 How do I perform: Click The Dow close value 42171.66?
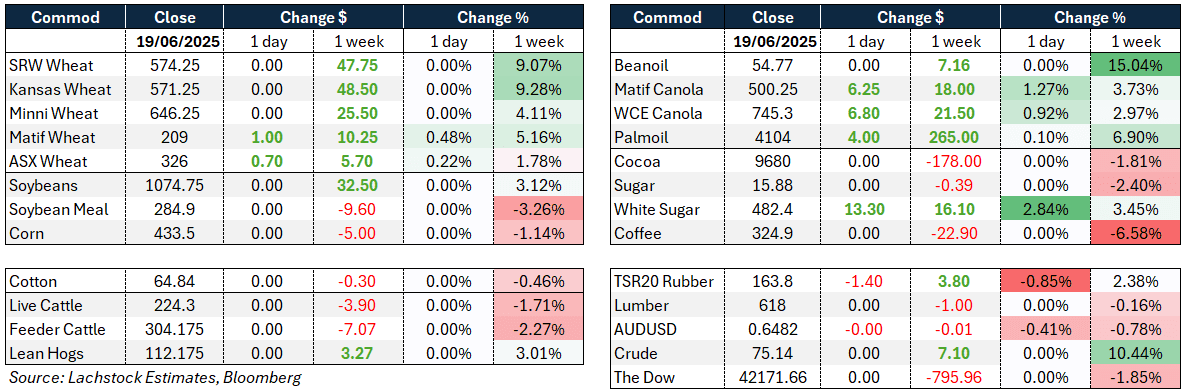pos(772,377)
